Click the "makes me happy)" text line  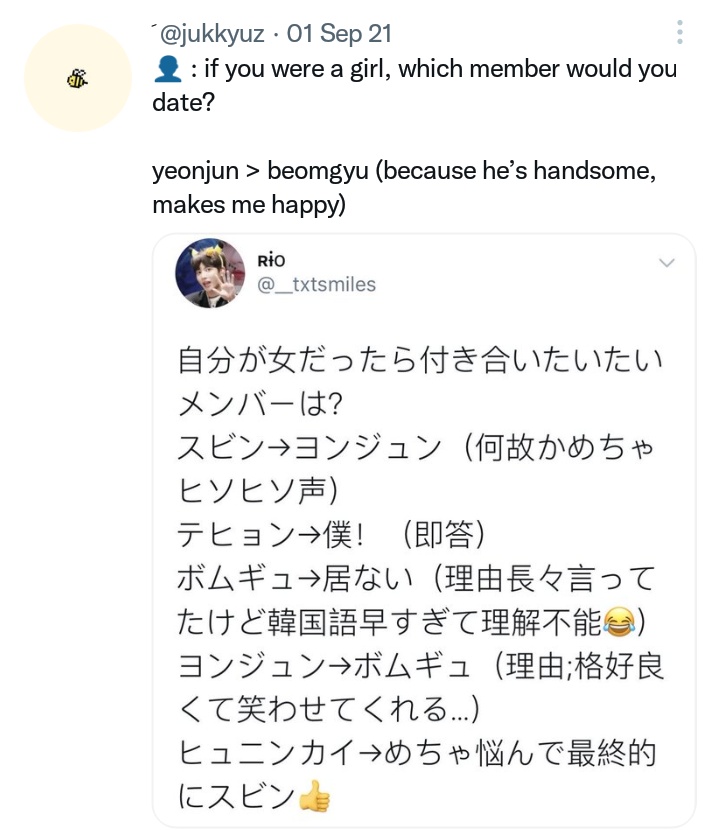[x=249, y=205]
